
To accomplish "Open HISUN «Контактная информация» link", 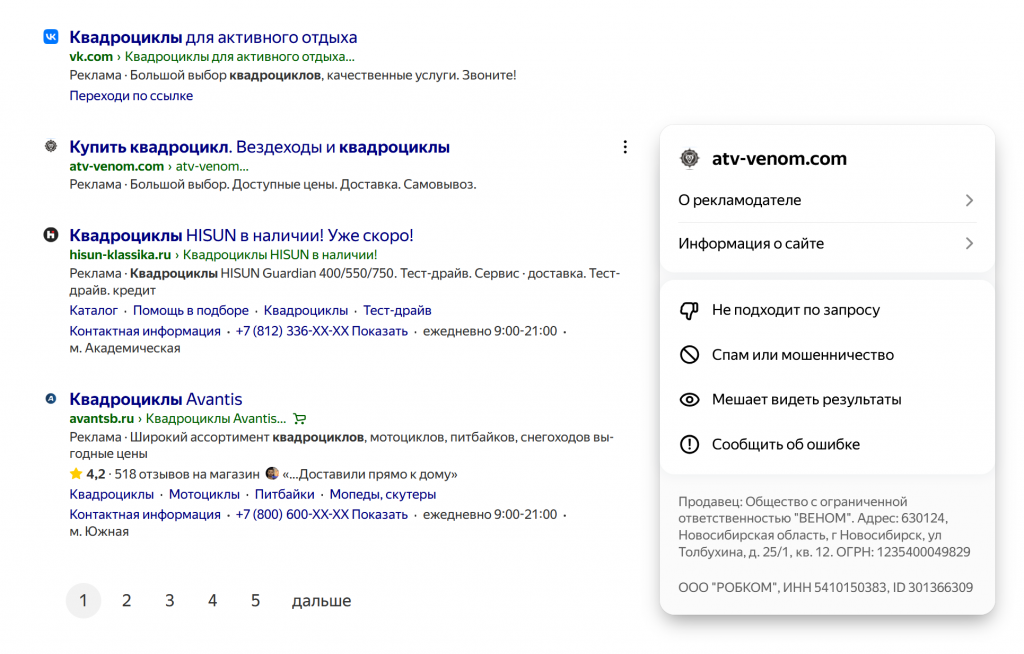I will click(x=145, y=331).
